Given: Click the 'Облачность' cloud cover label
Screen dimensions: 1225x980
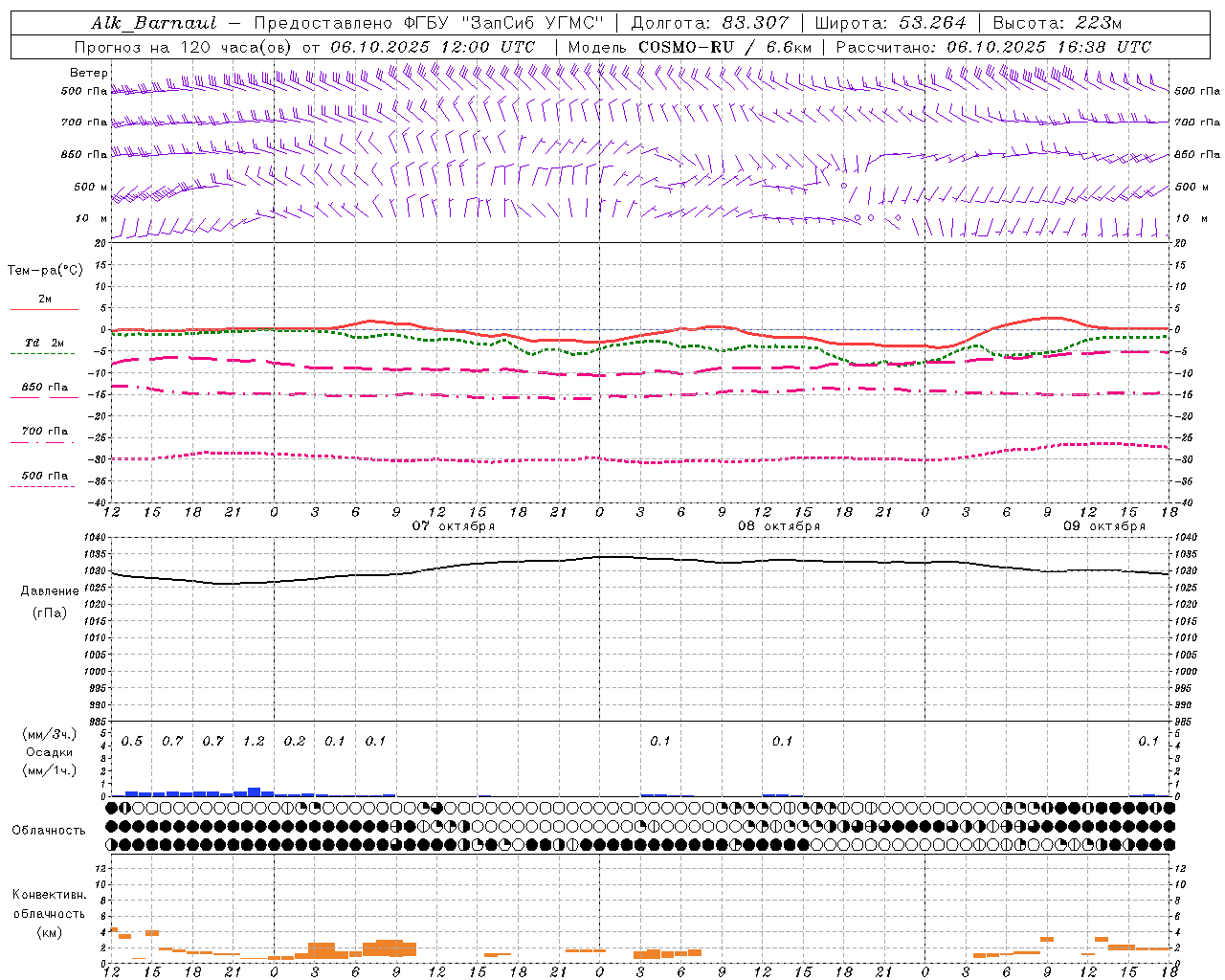Looking at the screenshot, I should (49, 831).
